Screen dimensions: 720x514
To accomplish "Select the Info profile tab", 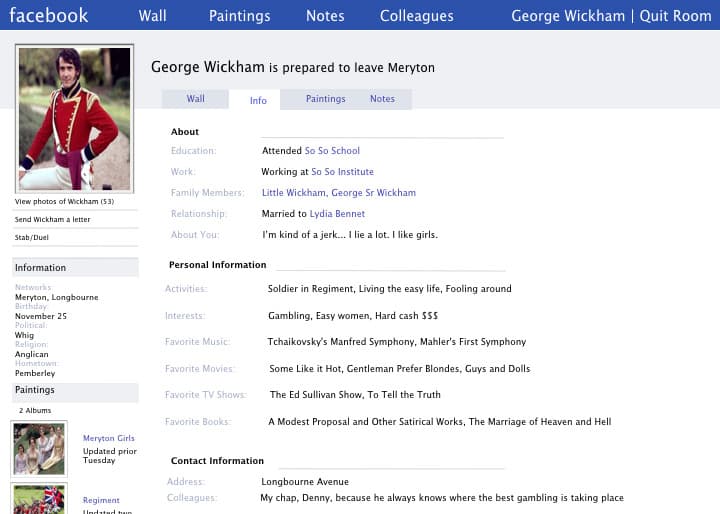I will point(258,100).
